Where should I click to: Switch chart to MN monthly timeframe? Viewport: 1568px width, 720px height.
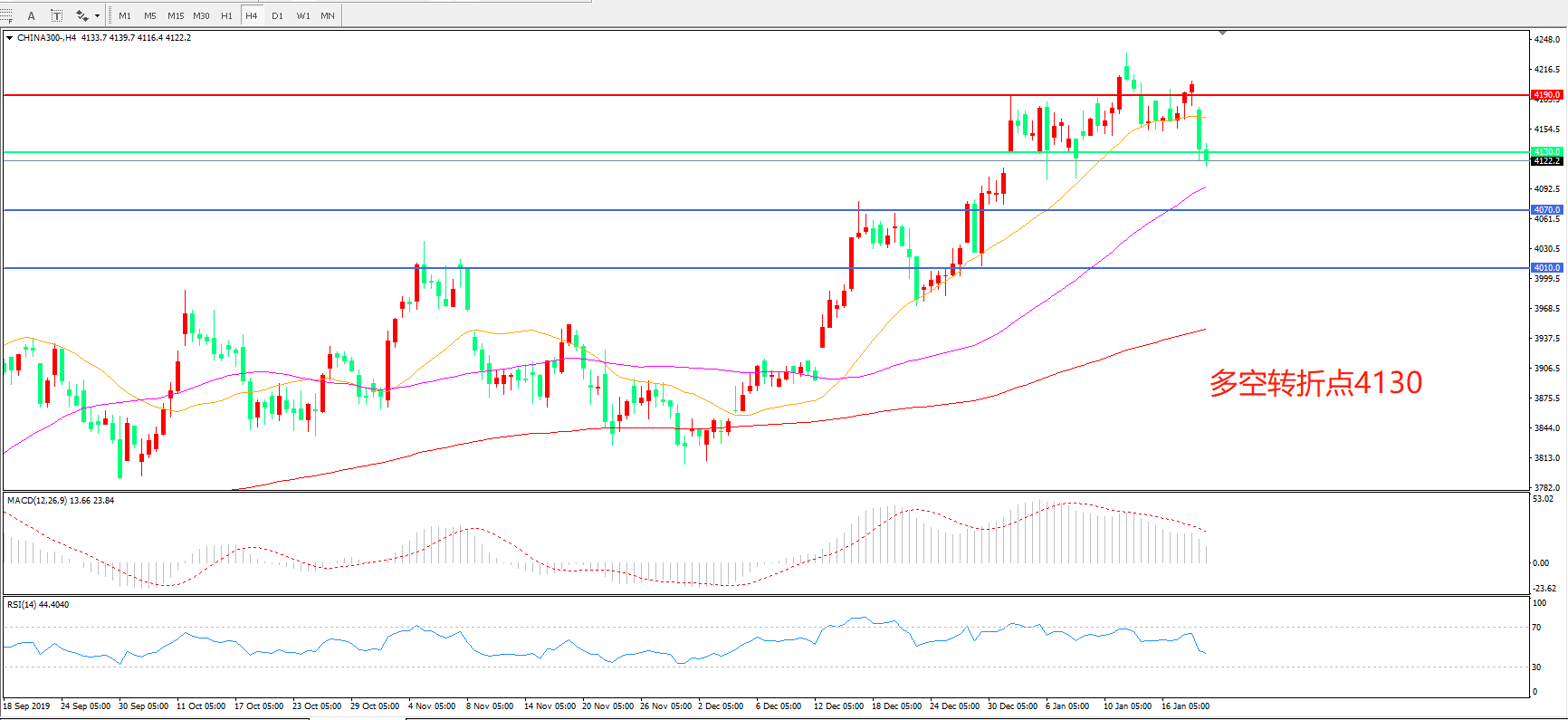pos(328,15)
